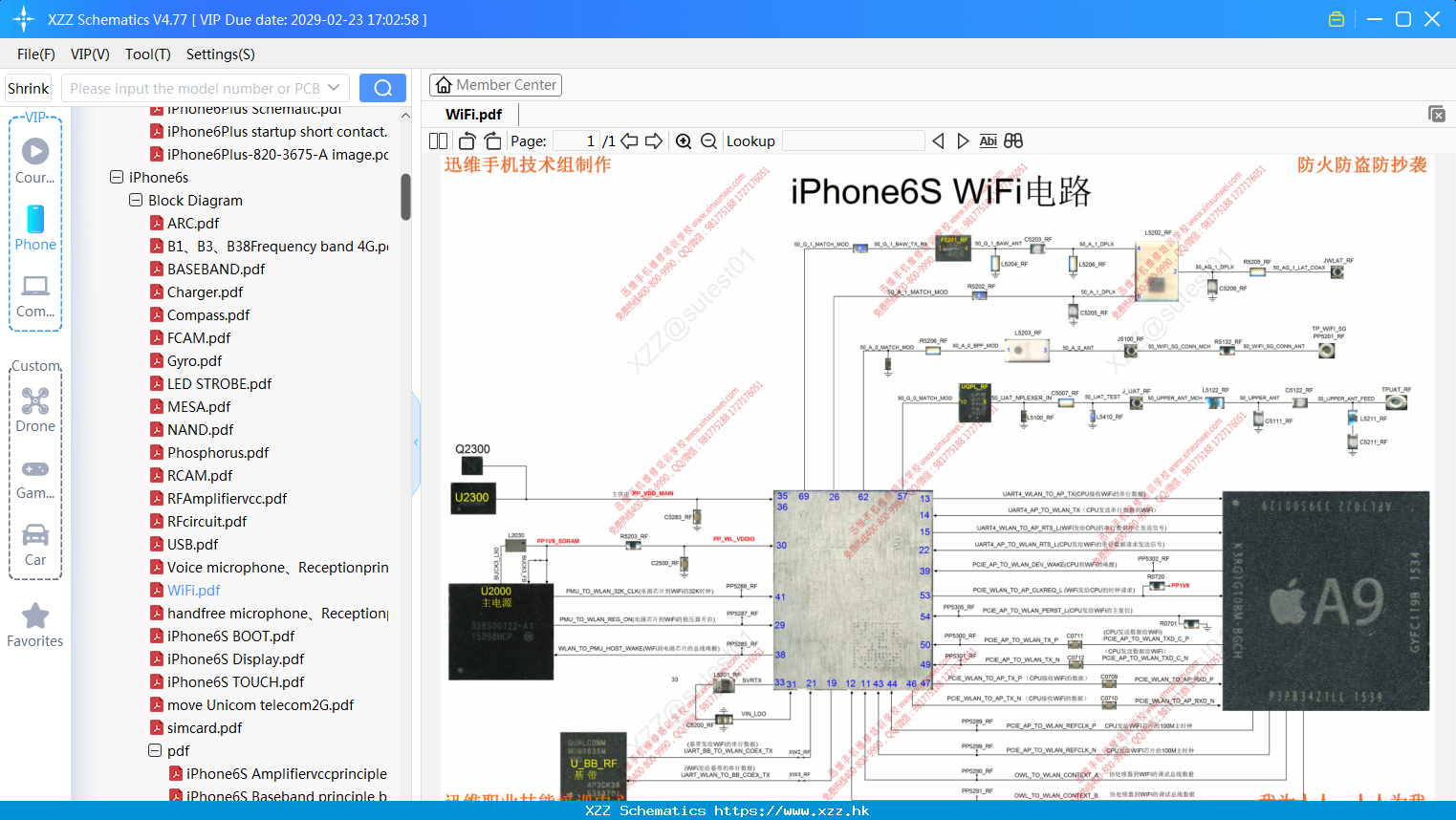Open Phosphorus.pdf

(218, 452)
